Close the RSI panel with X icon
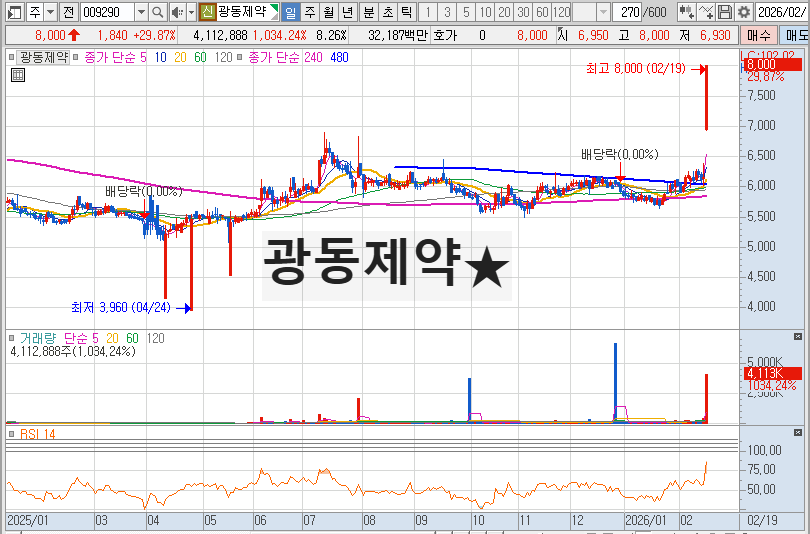 click(x=798, y=432)
